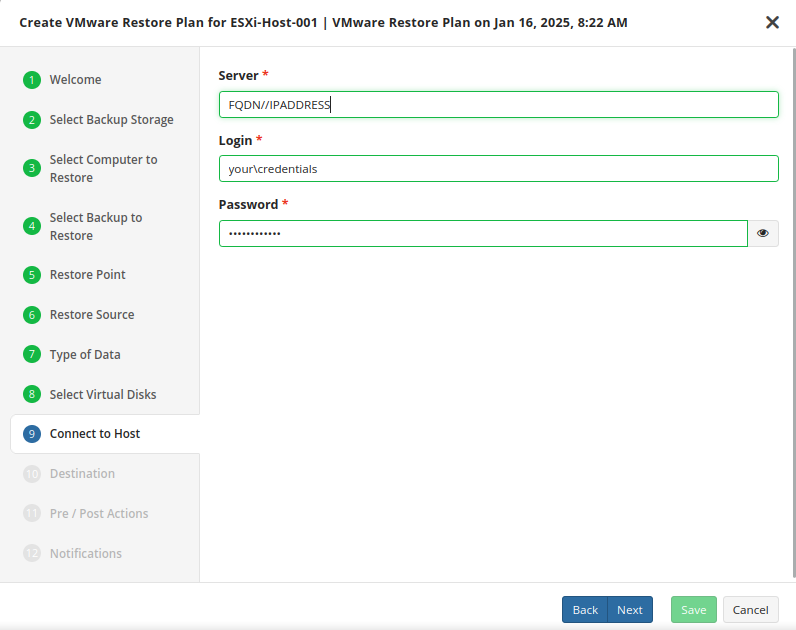Screen dimensions: 796x630
Task: Cancel the restore plan wizard
Action: (750, 610)
